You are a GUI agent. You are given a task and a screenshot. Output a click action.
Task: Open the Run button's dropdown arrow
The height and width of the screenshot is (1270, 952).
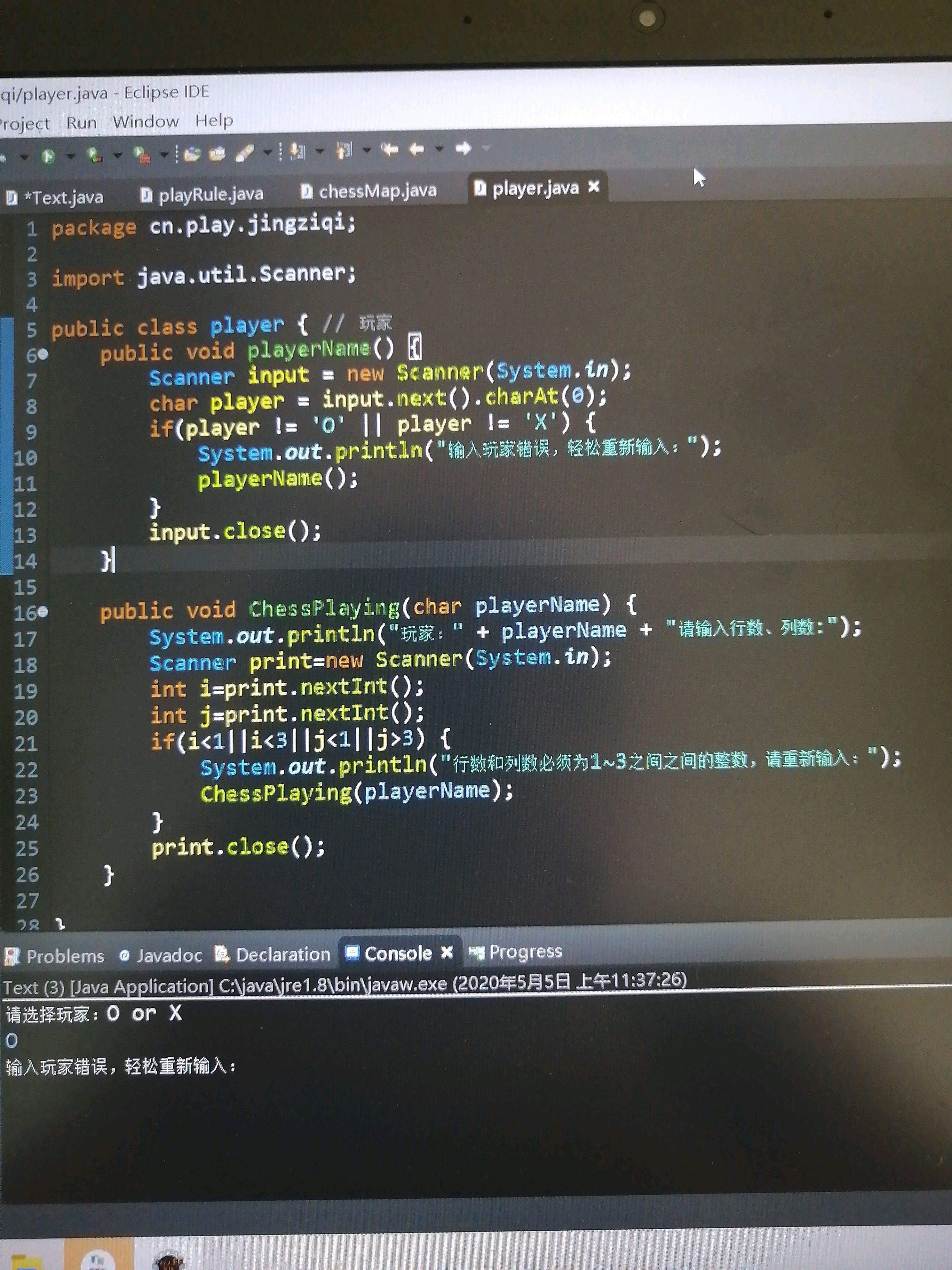tap(71, 156)
